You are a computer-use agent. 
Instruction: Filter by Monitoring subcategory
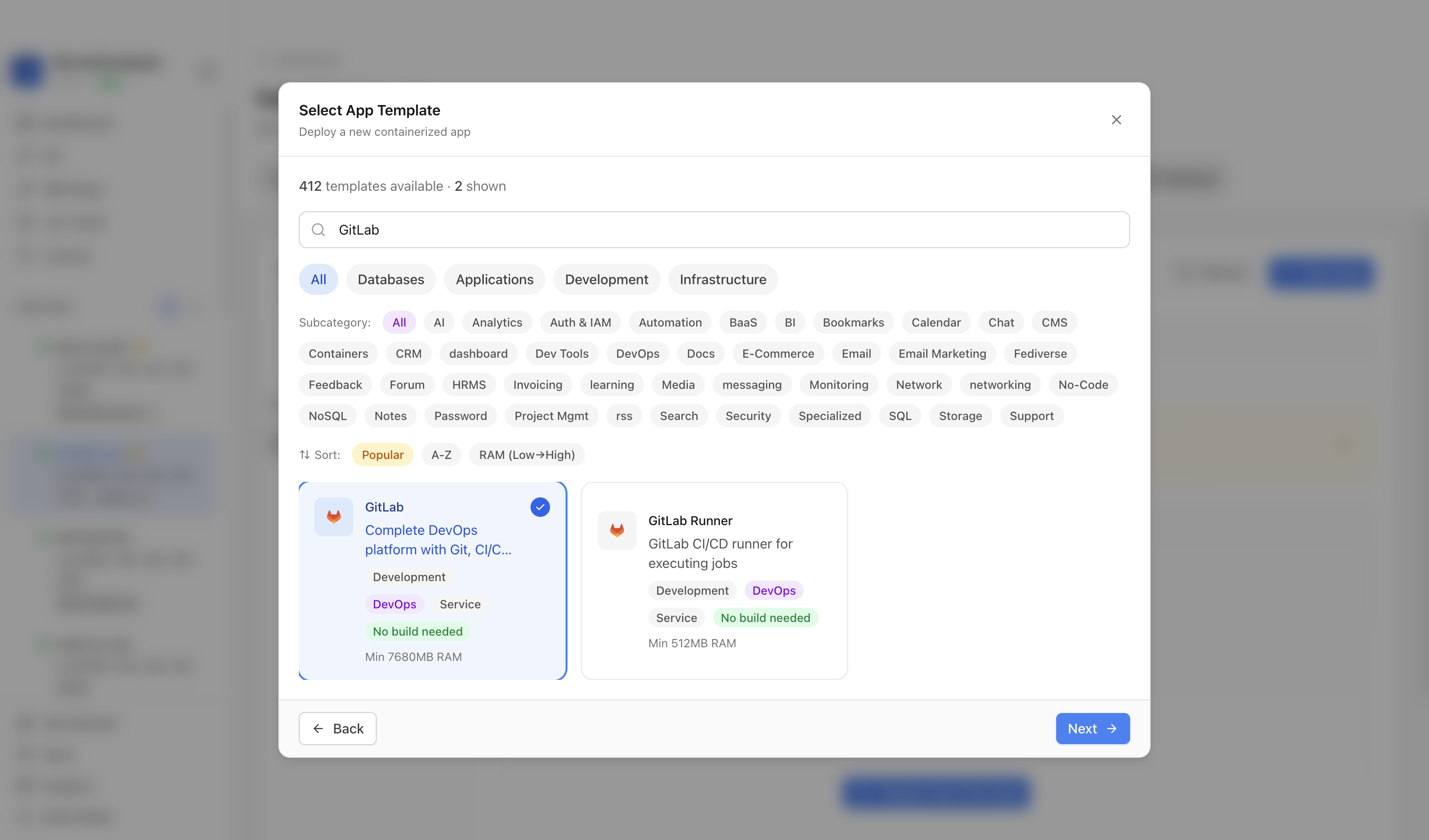(x=839, y=384)
